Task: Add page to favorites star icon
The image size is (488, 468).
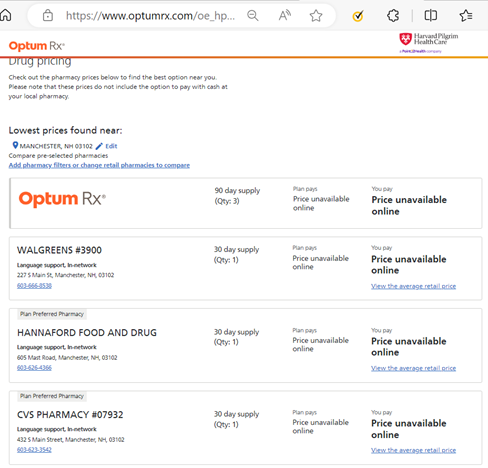Action: [x=316, y=15]
